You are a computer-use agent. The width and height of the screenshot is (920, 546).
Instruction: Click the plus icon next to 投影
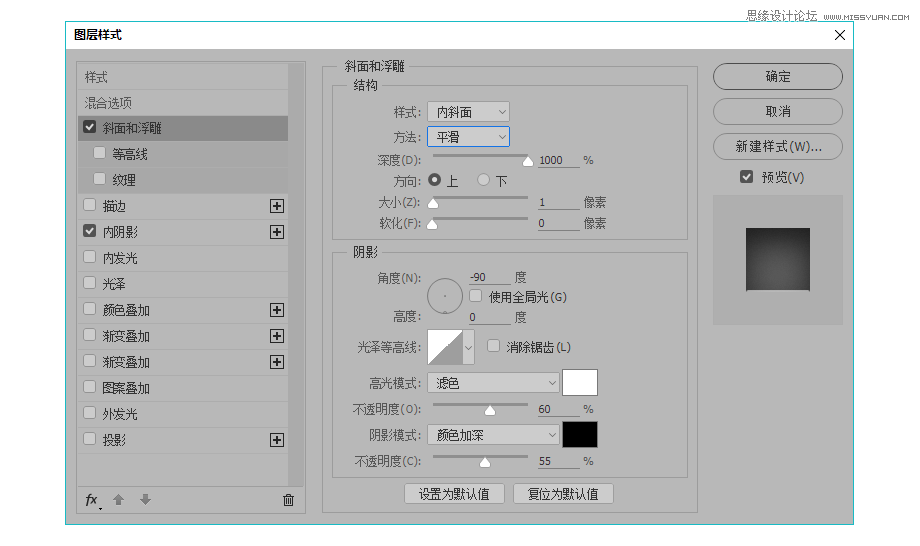(x=277, y=440)
